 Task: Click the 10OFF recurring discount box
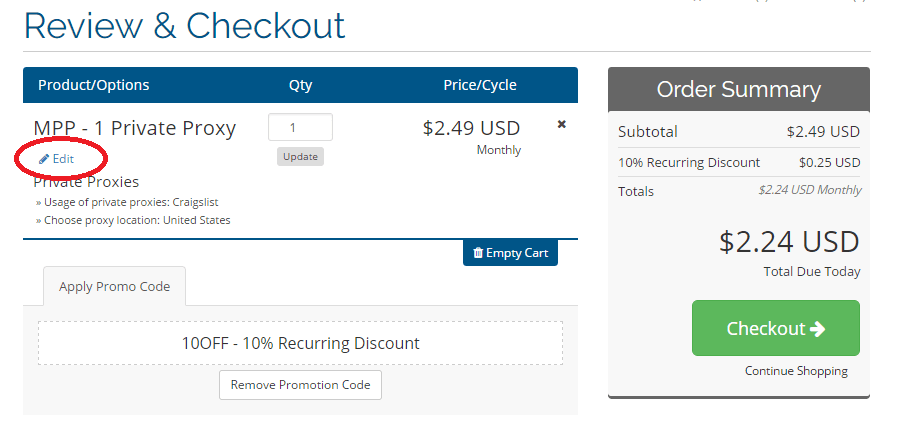pos(300,343)
